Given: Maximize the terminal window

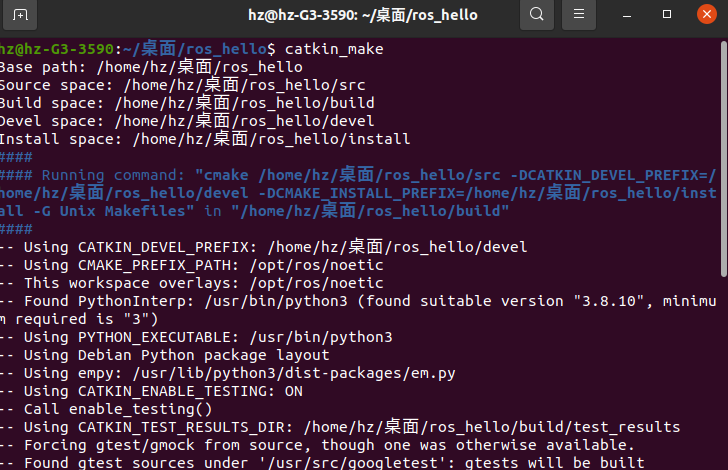Looking at the screenshot, I should pos(667,15).
